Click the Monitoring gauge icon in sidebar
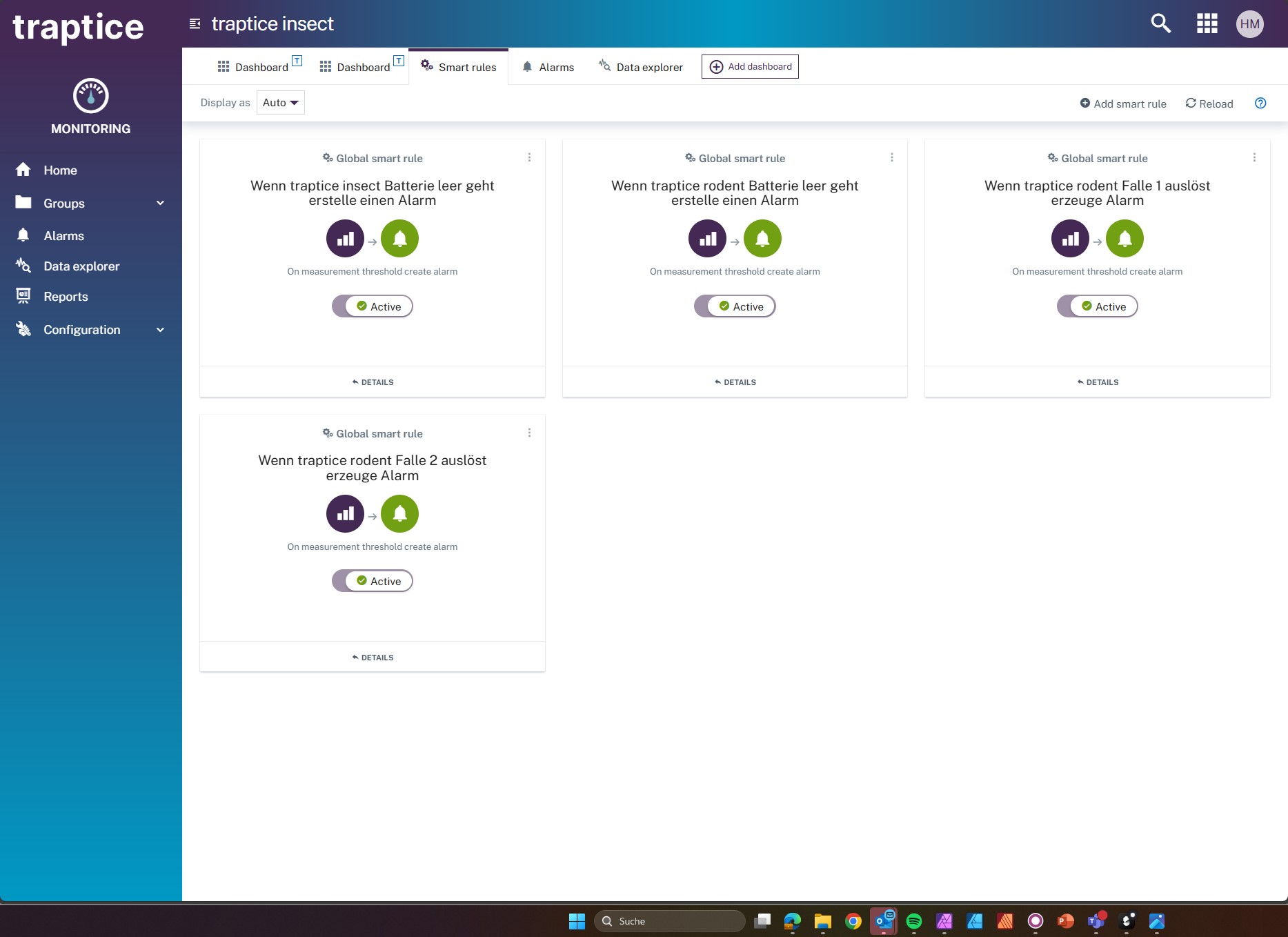The width and height of the screenshot is (1288, 937). click(x=90, y=96)
